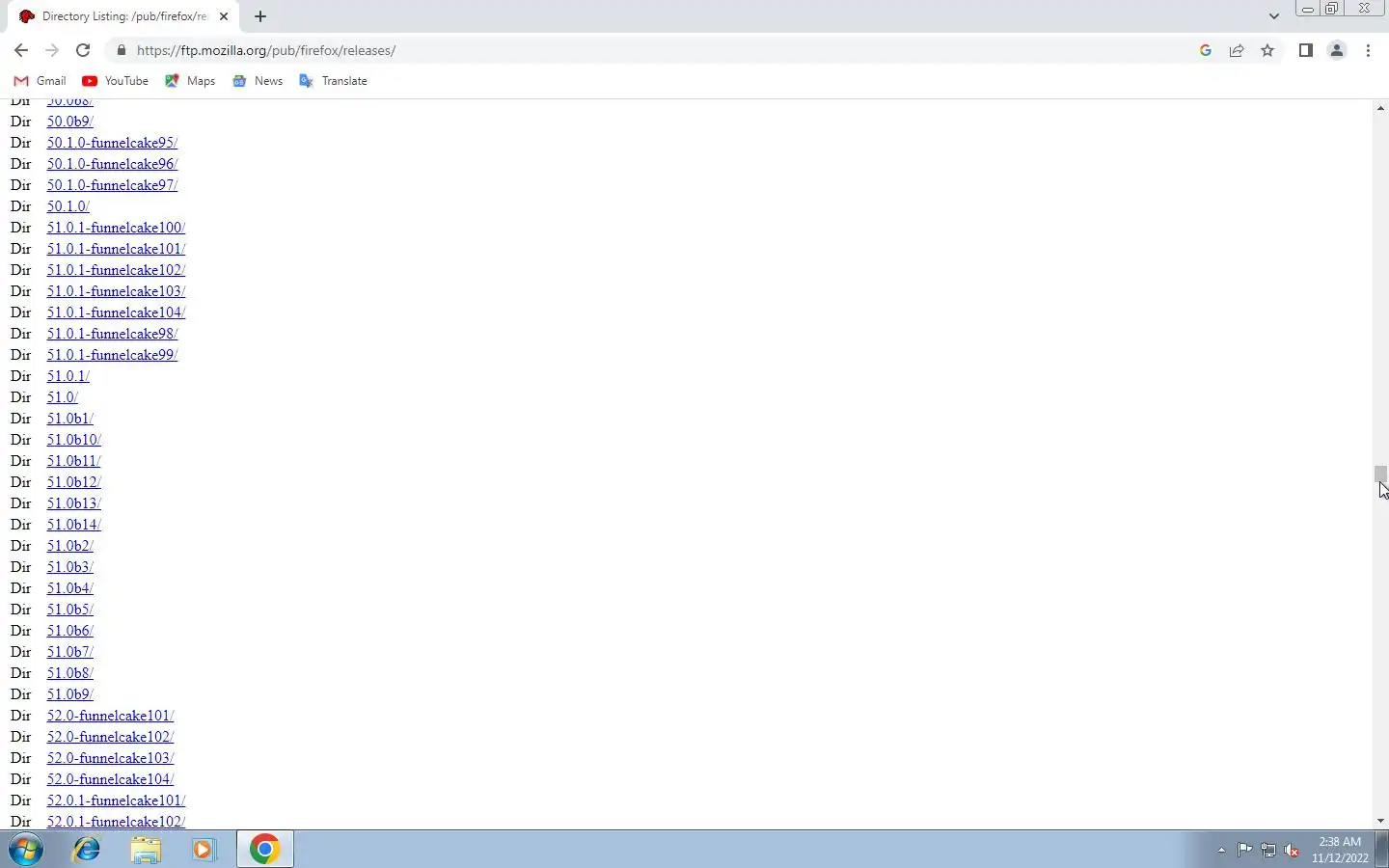Open the 51.0.1-funnelcake101/ link
The height and width of the screenshot is (868, 1389).
[x=117, y=249]
